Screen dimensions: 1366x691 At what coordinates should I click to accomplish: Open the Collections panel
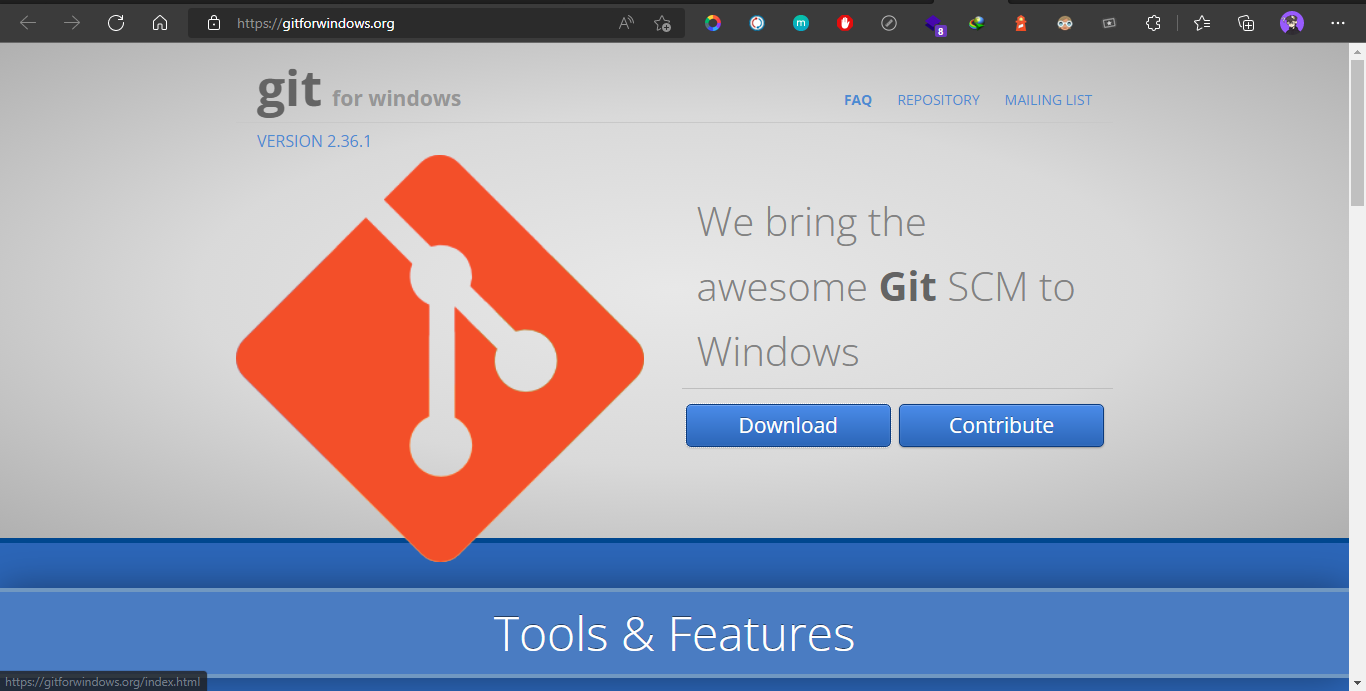[1246, 23]
